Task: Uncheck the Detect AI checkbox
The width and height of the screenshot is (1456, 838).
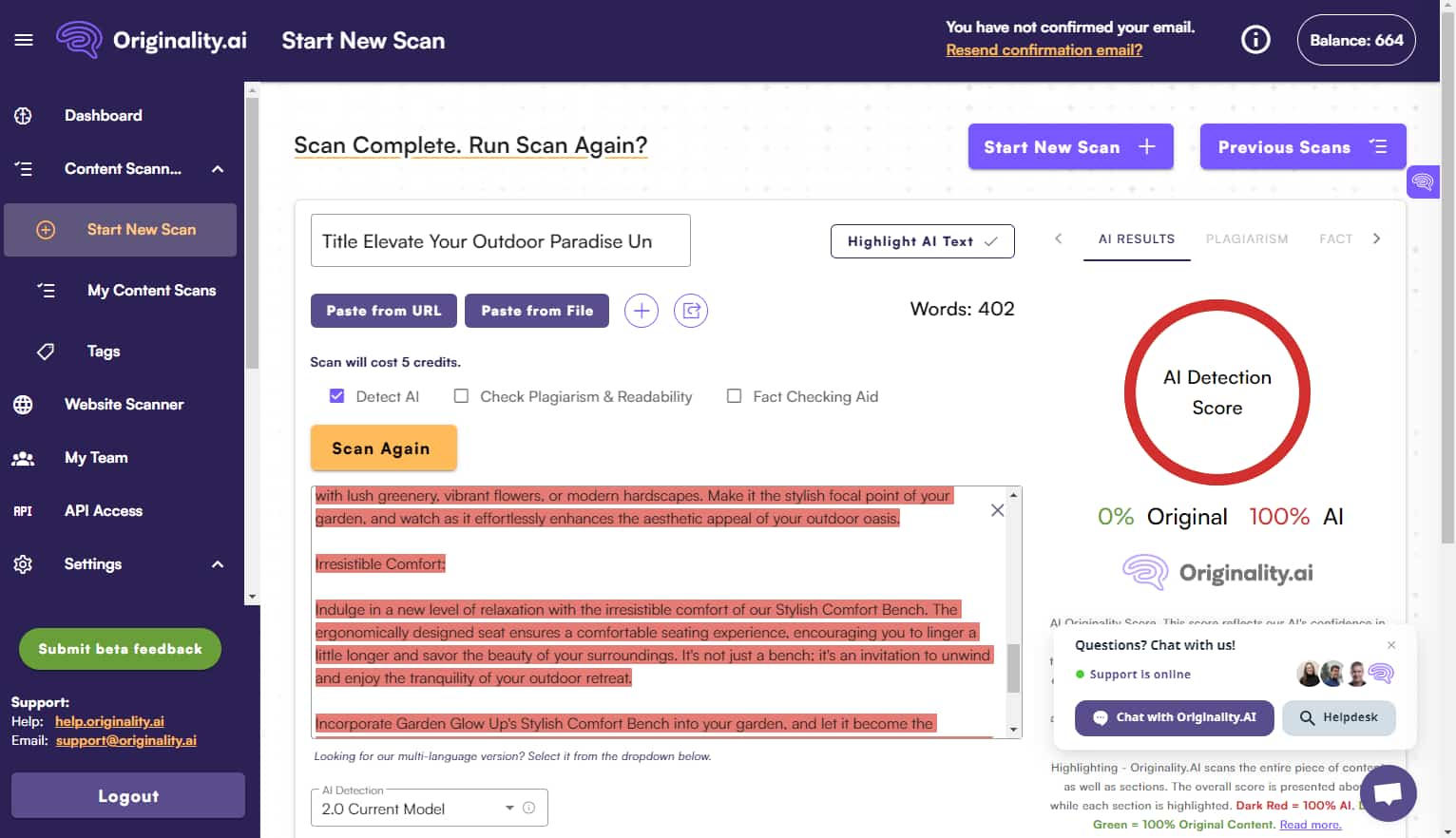Action: pos(337,395)
